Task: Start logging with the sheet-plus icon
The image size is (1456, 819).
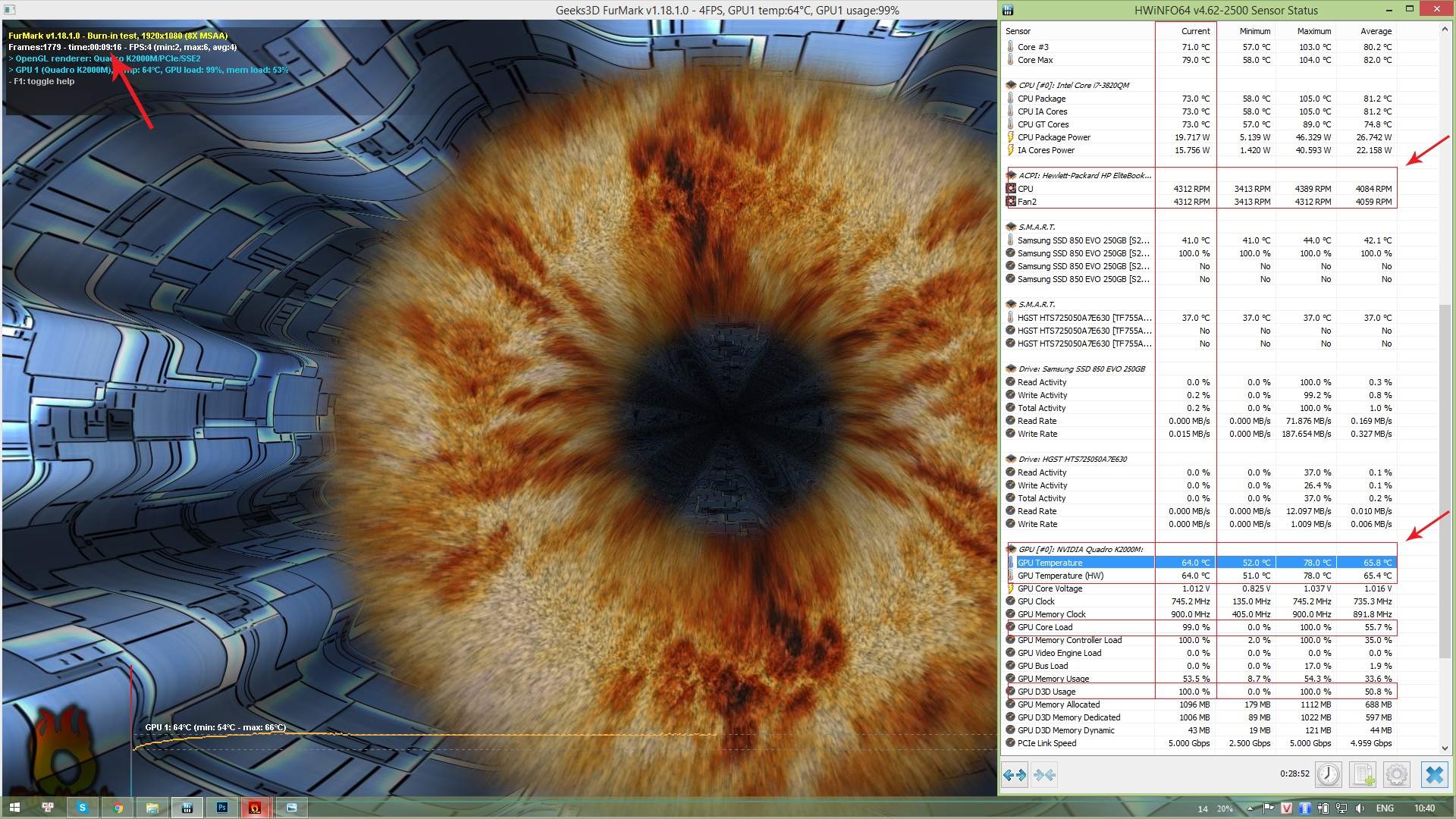Action: click(x=1363, y=774)
